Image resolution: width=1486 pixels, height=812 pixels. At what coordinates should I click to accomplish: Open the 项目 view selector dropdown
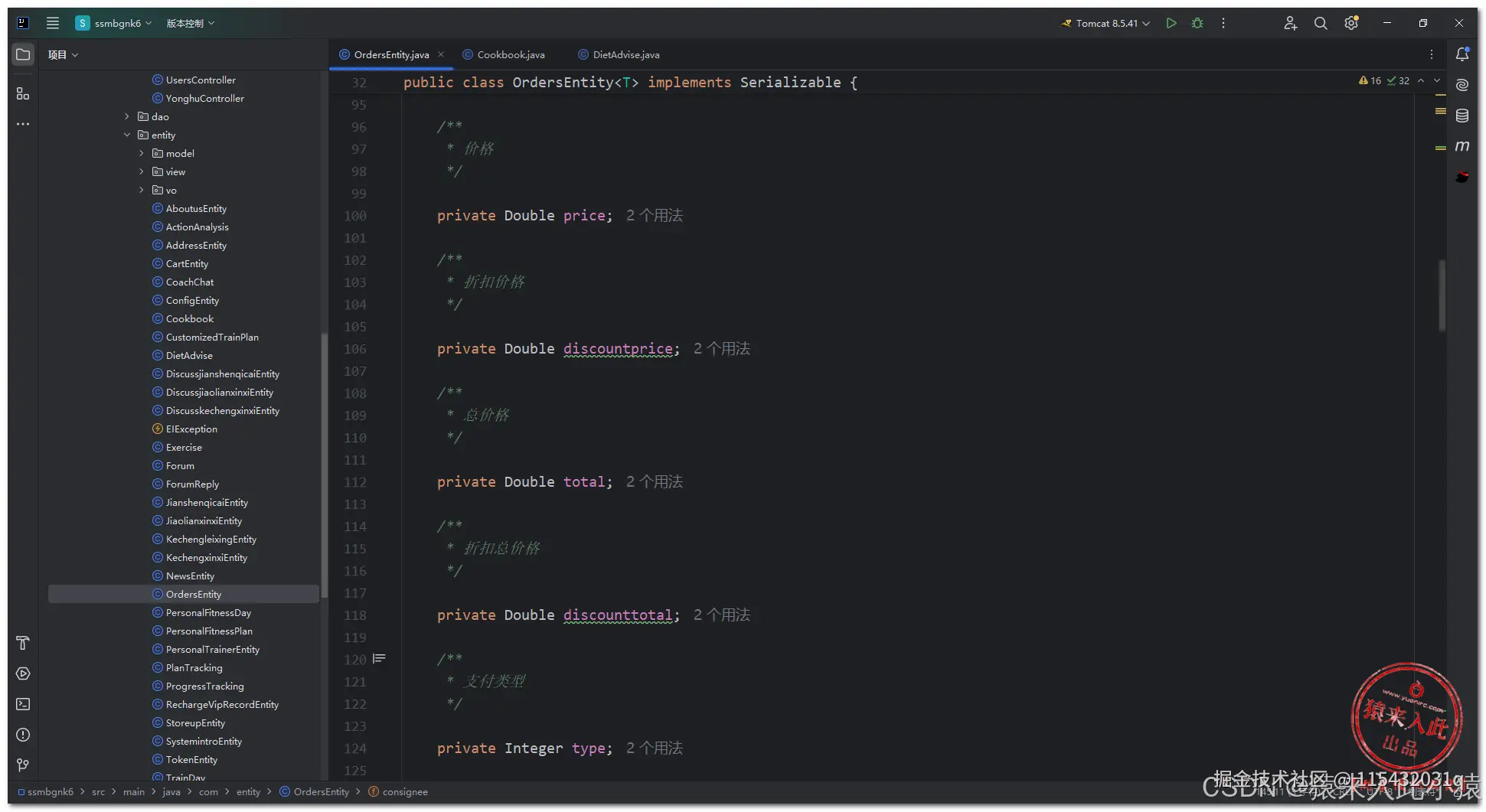63,54
